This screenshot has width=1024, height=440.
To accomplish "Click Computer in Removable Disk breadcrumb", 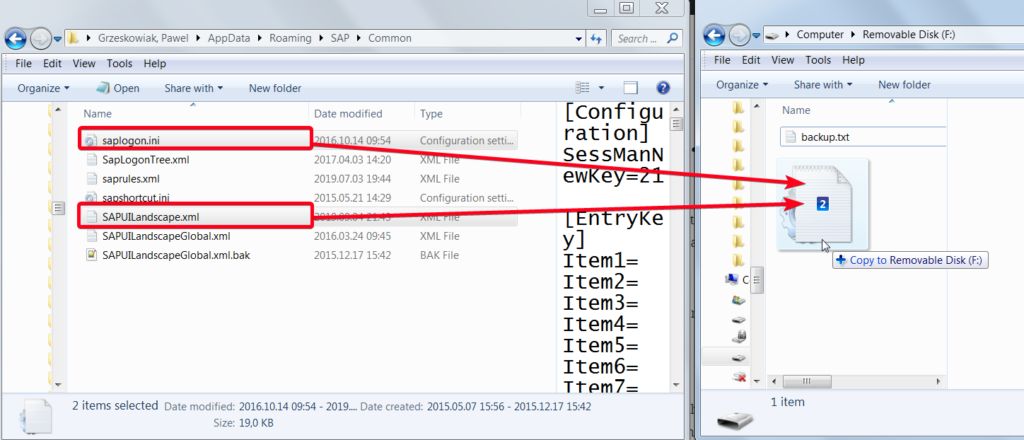I will click(820, 35).
